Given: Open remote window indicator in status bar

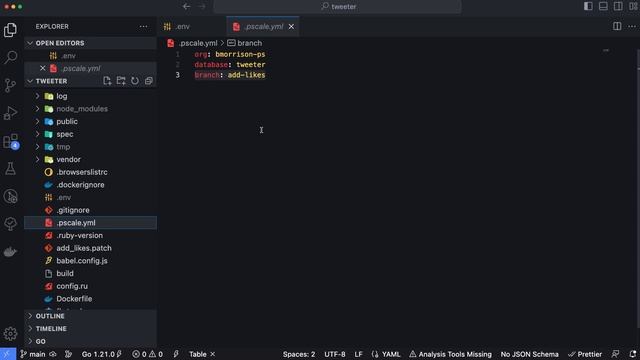Looking at the screenshot, I should pyautogui.click(x=8, y=354).
